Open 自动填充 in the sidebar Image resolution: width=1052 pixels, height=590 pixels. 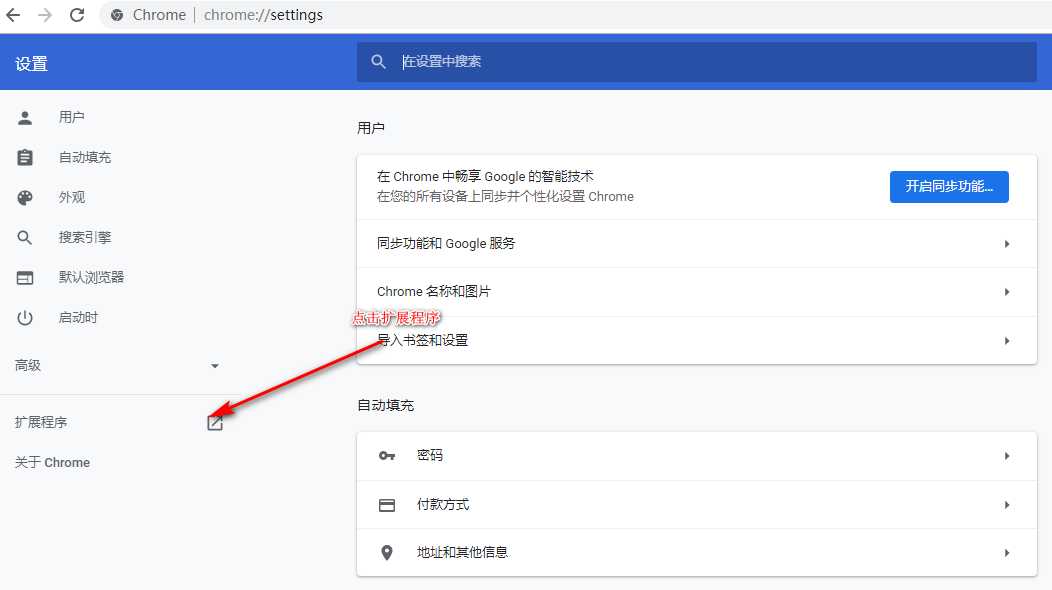(85, 157)
